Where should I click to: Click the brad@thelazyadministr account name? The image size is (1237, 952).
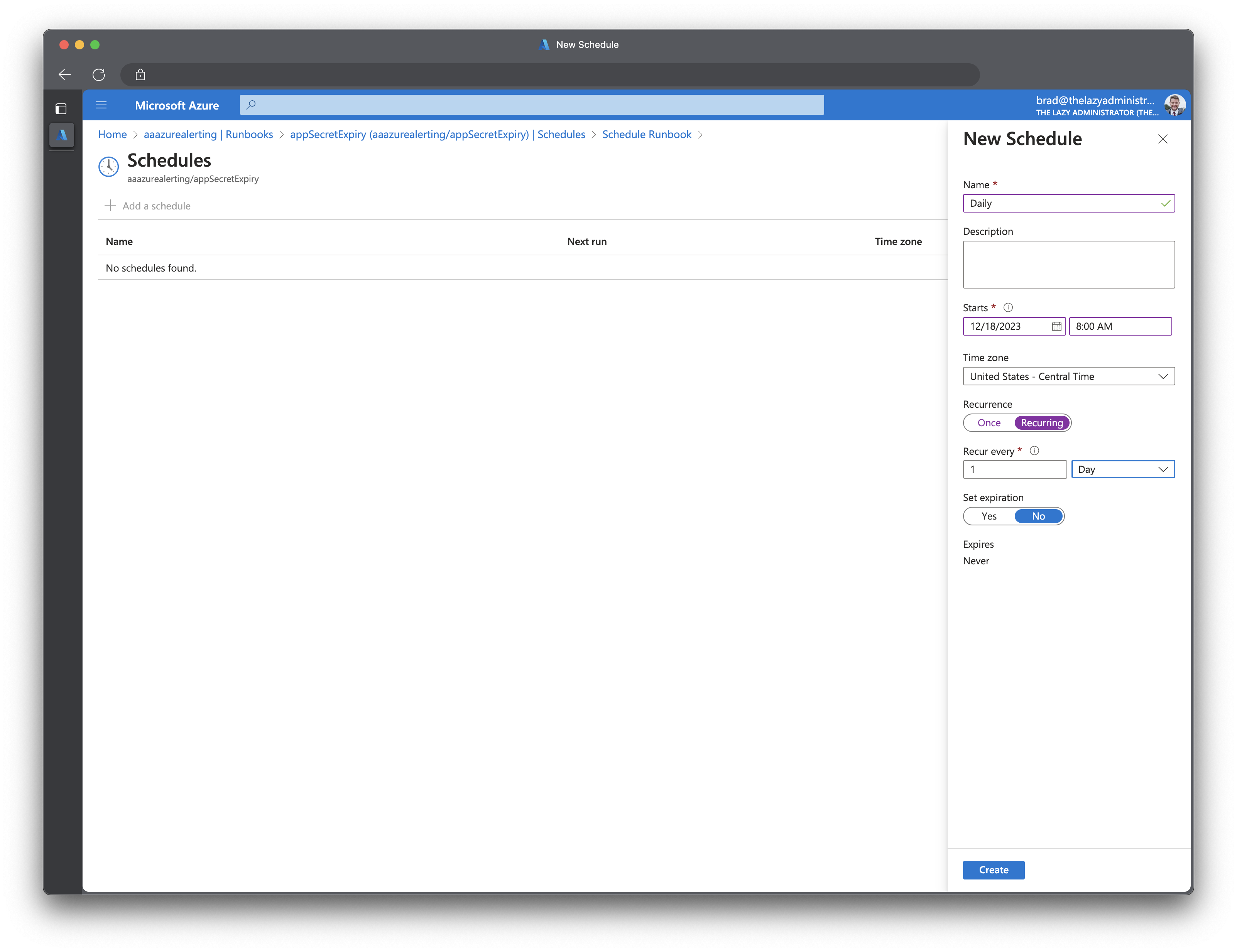click(x=1095, y=100)
